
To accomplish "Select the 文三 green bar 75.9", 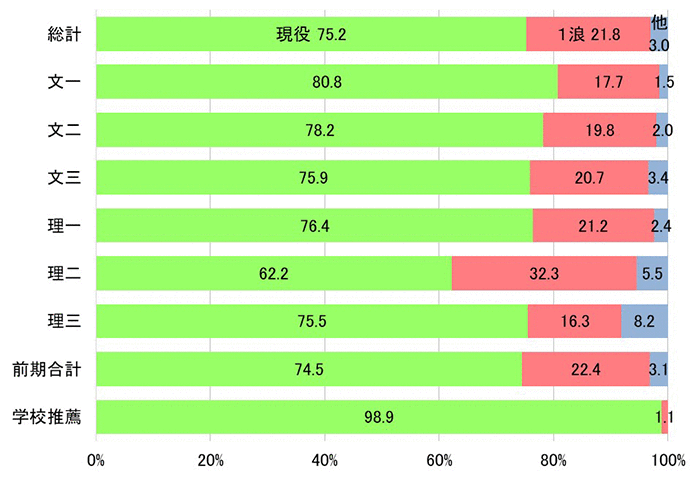I will [313, 177].
